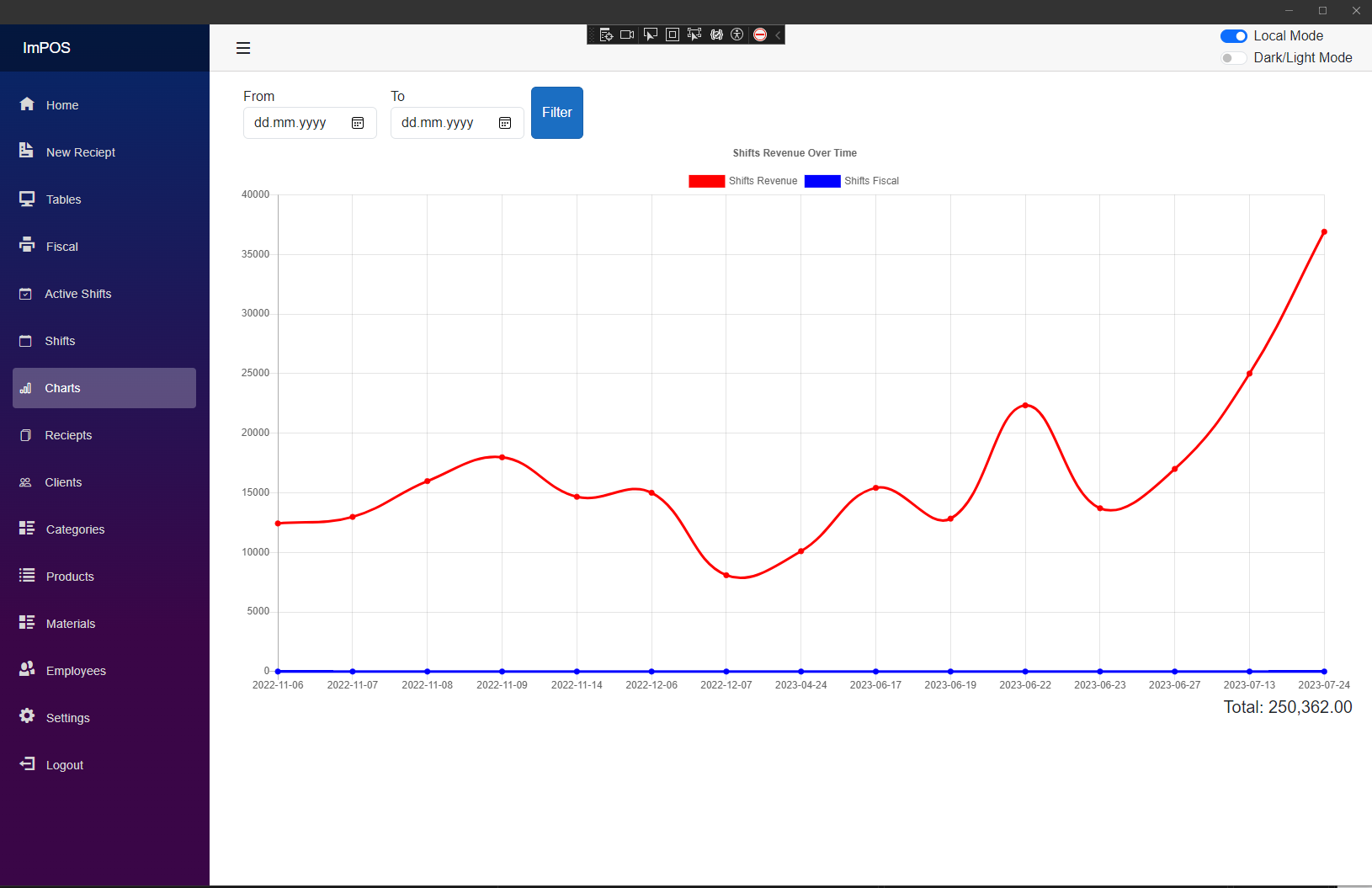
Task: Focus the From date input field
Action: point(310,123)
